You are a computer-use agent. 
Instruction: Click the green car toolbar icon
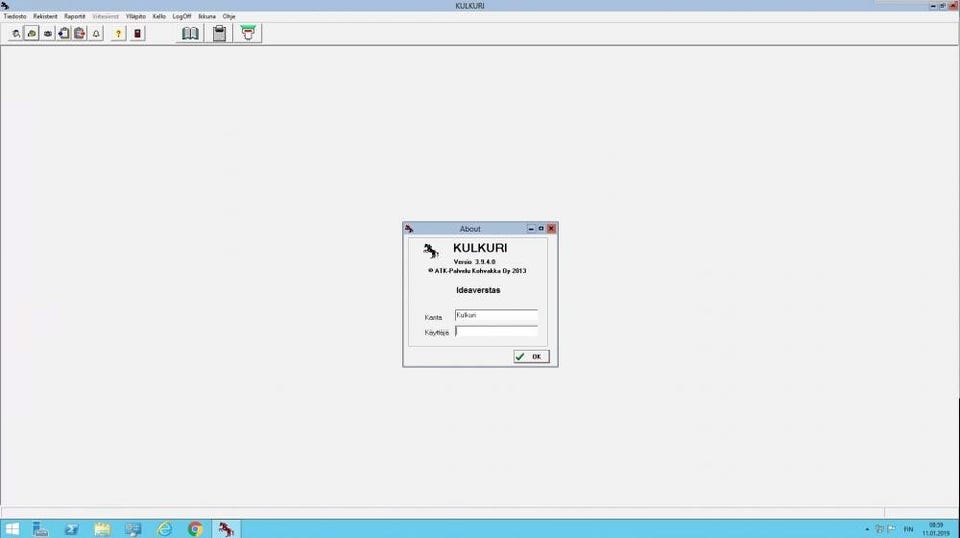(x=32, y=34)
